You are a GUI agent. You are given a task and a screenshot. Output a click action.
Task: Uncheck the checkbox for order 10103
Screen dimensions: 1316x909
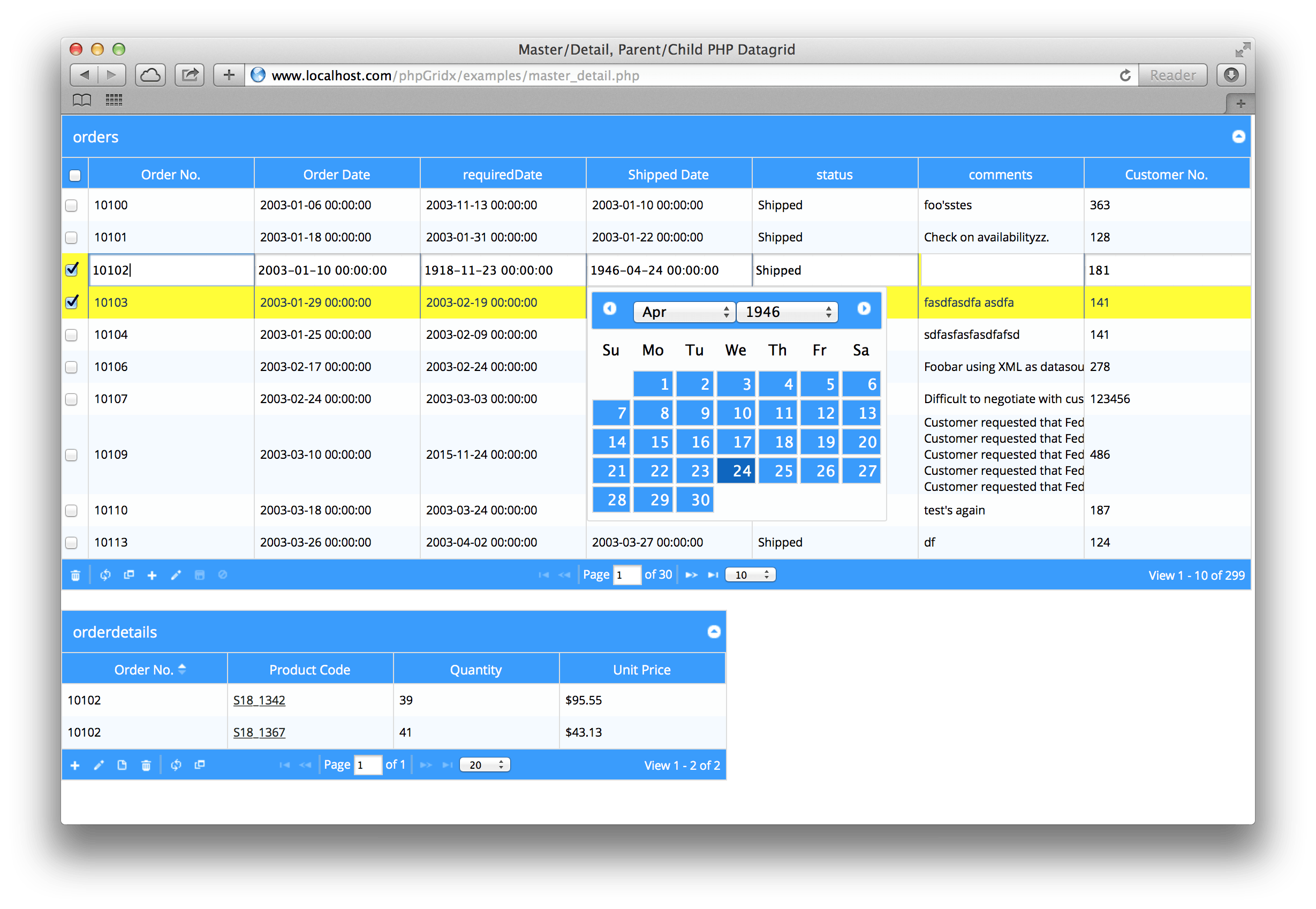[x=72, y=302]
